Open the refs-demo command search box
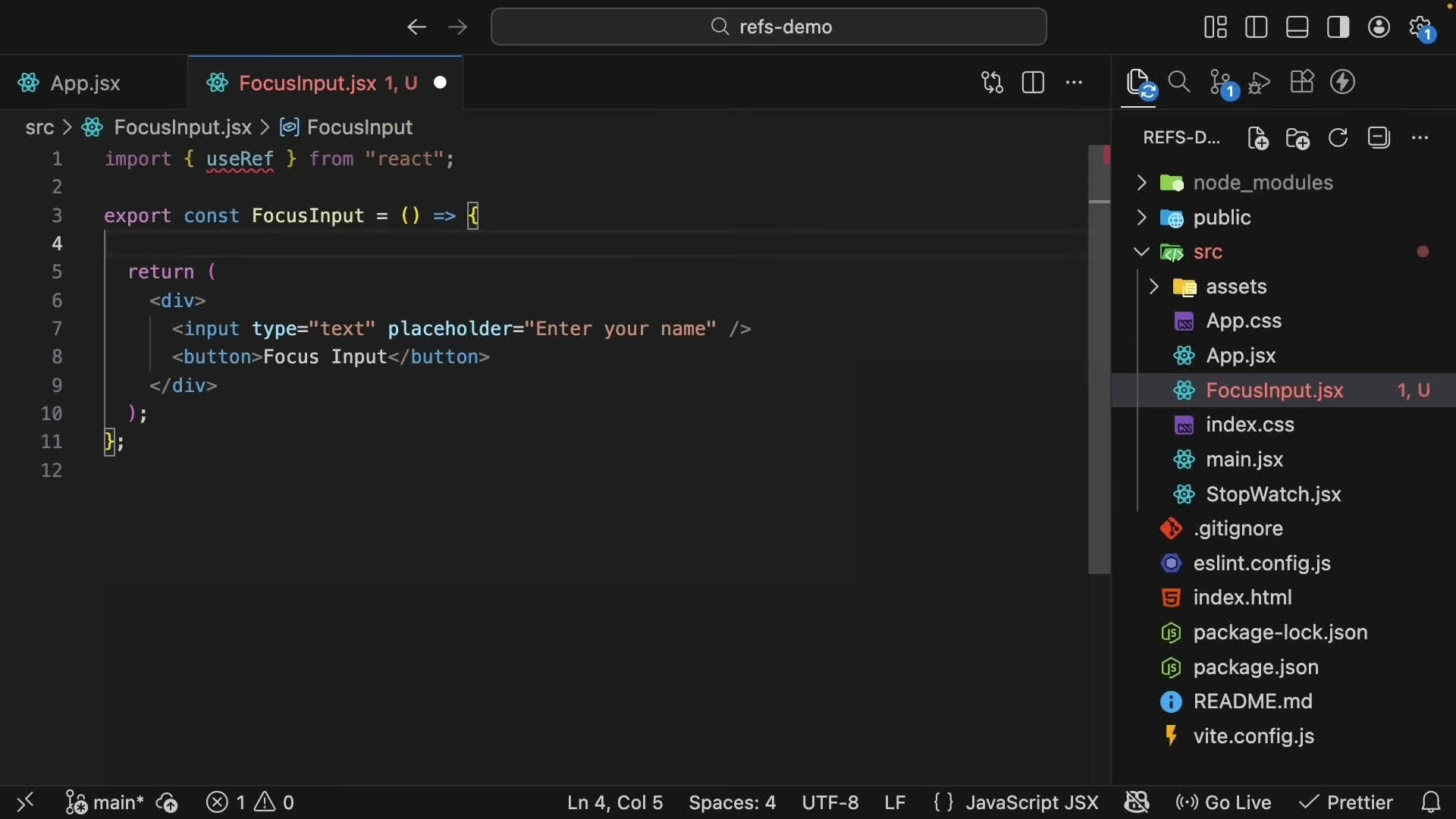Image resolution: width=1456 pixels, height=819 pixels. click(x=769, y=27)
